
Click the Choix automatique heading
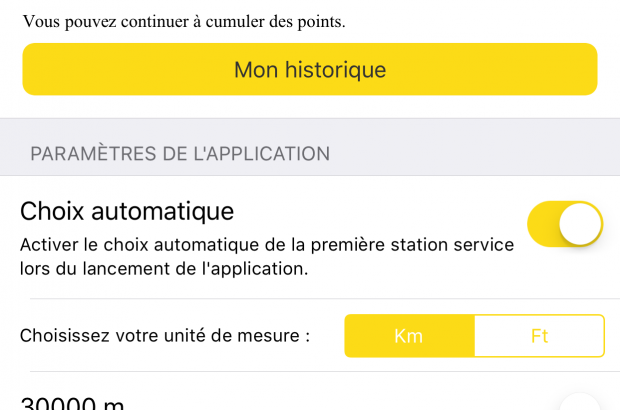click(127, 211)
